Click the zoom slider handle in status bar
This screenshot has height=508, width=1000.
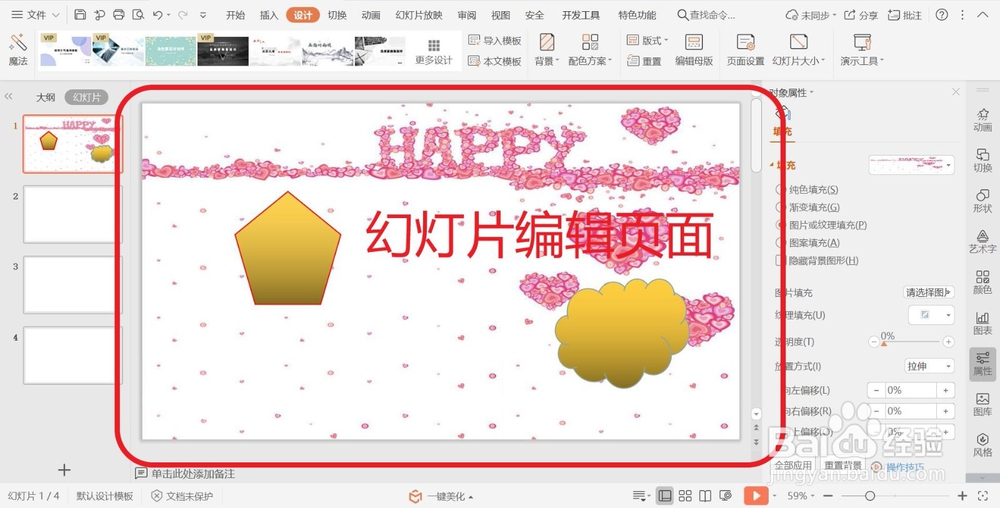pyautogui.click(x=869, y=495)
